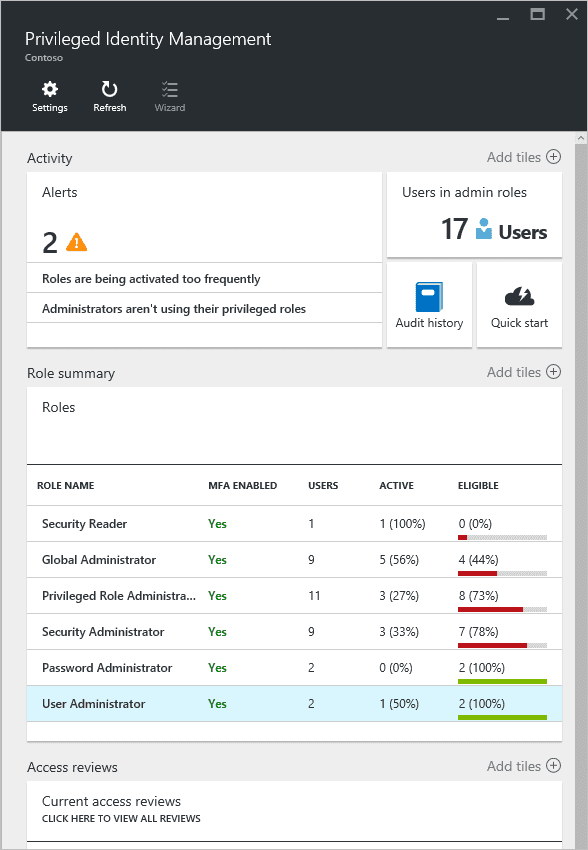Click the scrollbar up arrow
This screenshot has width=588, height=850.
581,138
